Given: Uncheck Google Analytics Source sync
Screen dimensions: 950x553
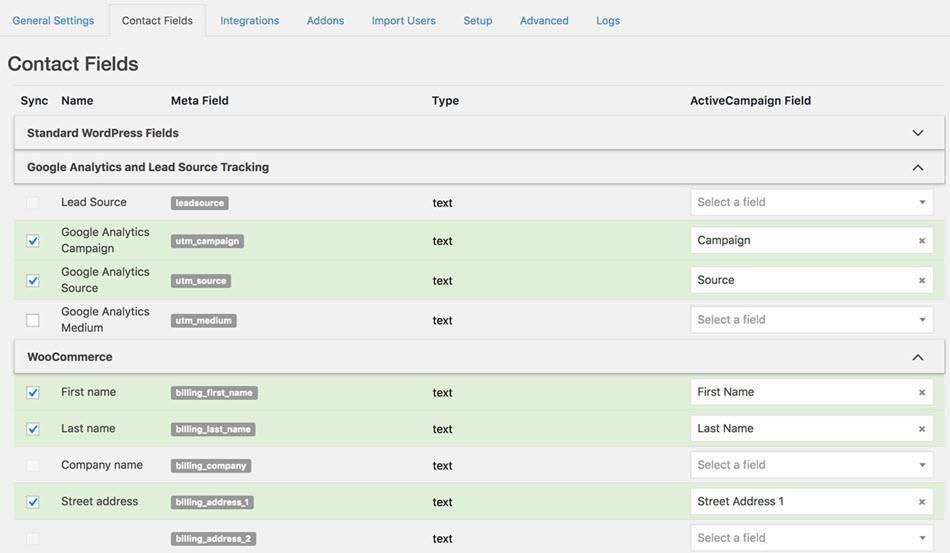Looking at the screenshot, I should click(x=33, y=280).
